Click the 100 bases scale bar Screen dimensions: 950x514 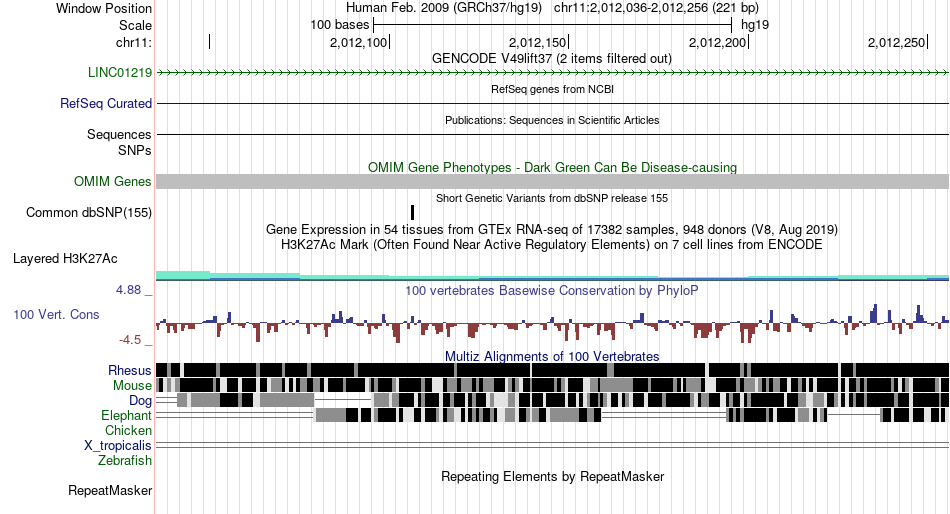click(x=553, y=25)
